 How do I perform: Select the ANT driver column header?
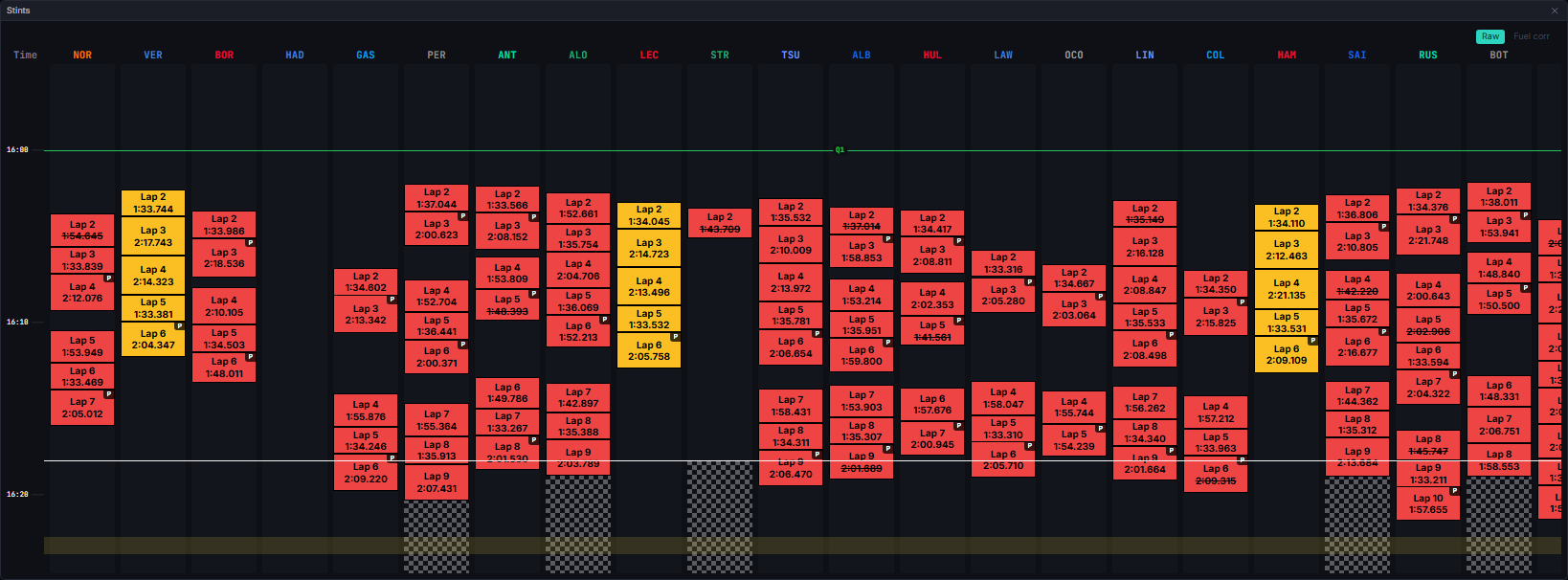click(507, 56)
